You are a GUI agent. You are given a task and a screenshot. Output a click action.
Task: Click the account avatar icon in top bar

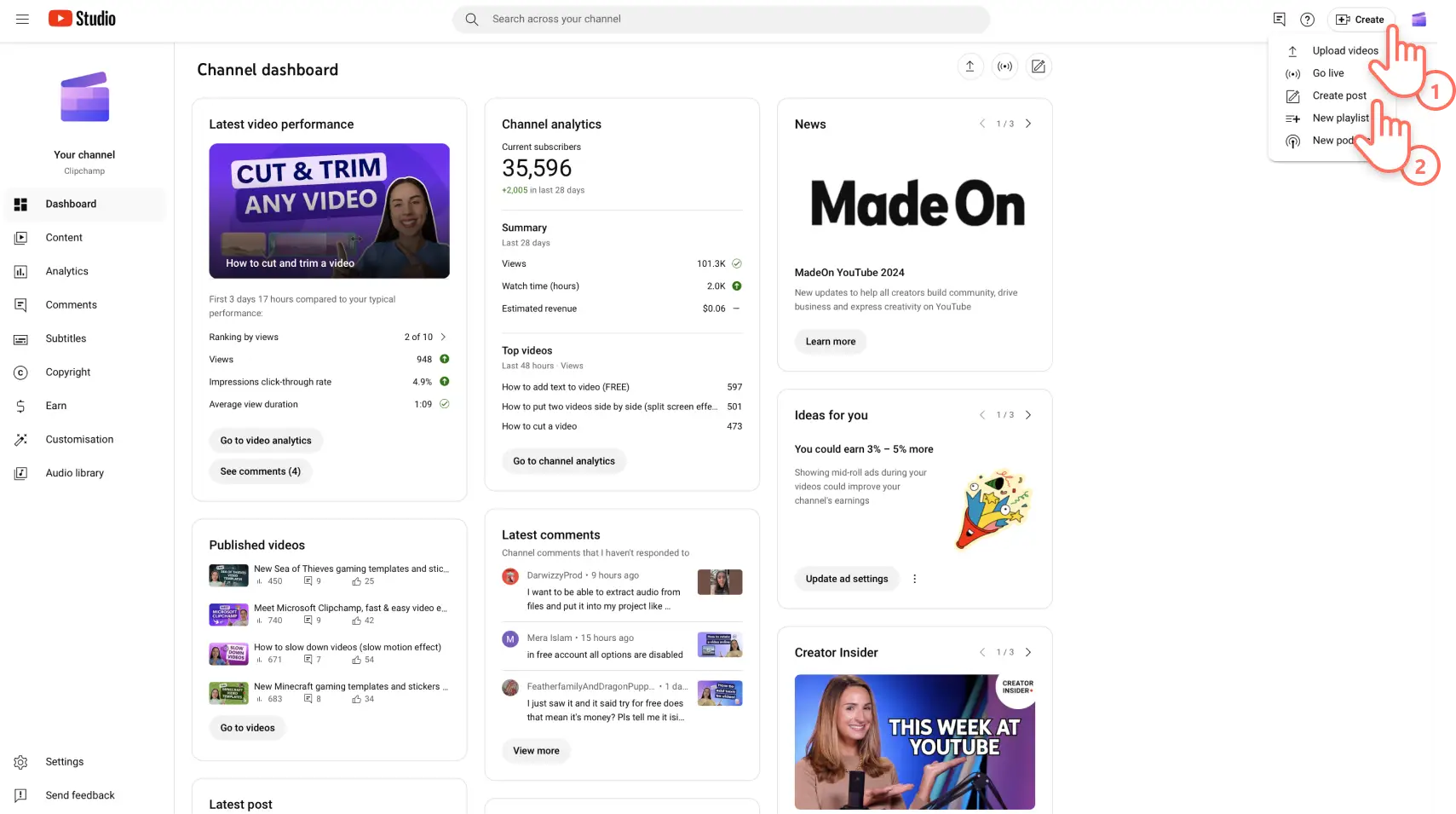pyautogui.click(x=1419, y=19)
